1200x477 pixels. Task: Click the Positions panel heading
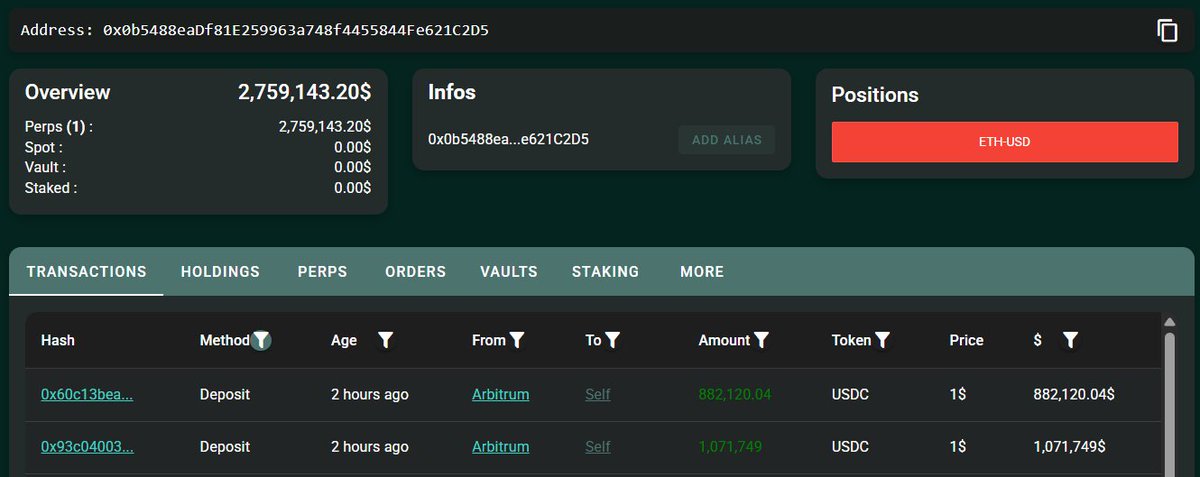click(875, 95)
